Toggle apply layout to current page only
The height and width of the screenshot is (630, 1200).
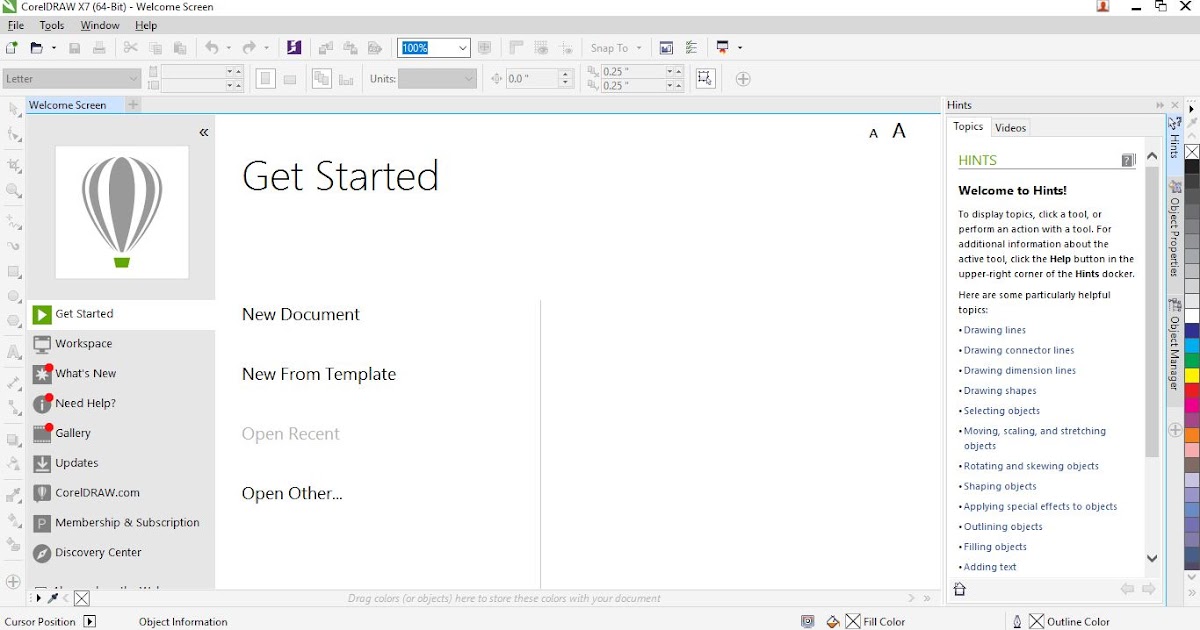point(346,79)
